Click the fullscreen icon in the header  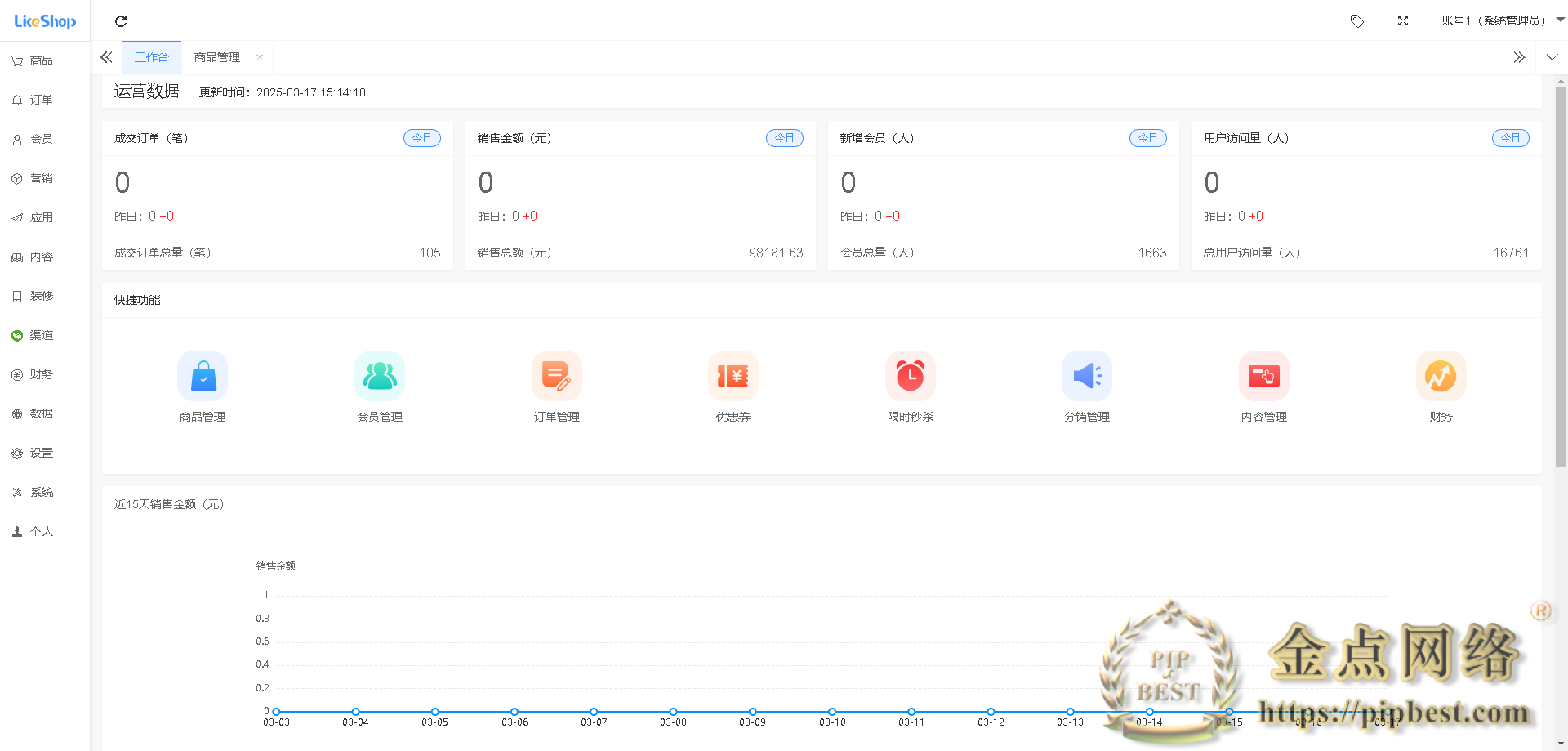[1402, 20]
